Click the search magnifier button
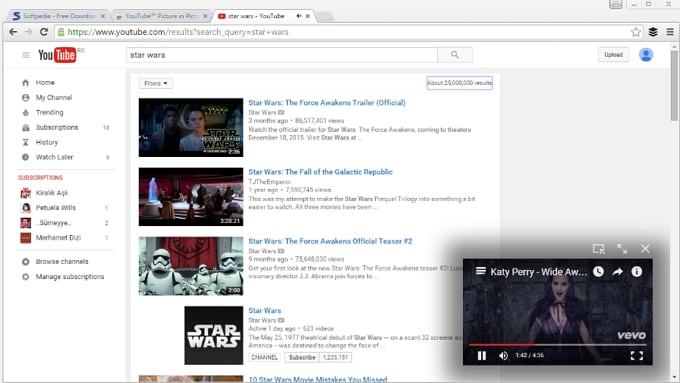This screenshot has height=383, width=680. coord(455,55)
